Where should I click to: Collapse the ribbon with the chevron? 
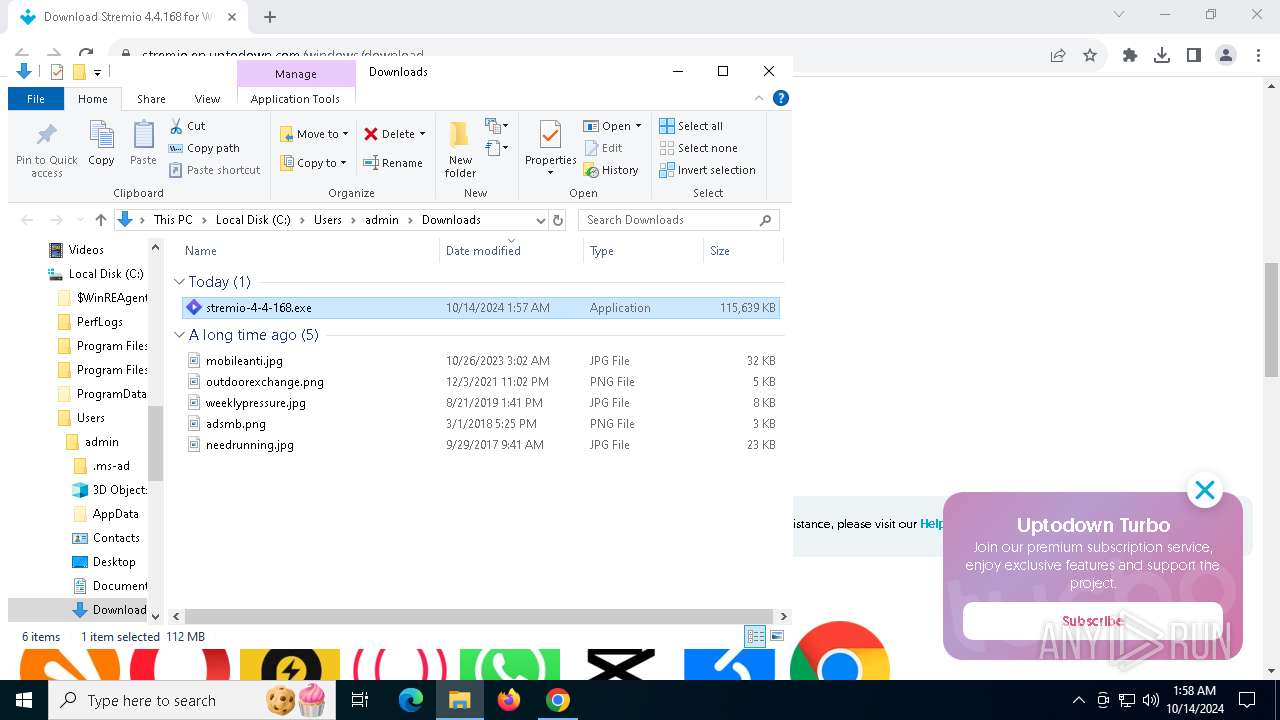(759, 98)
